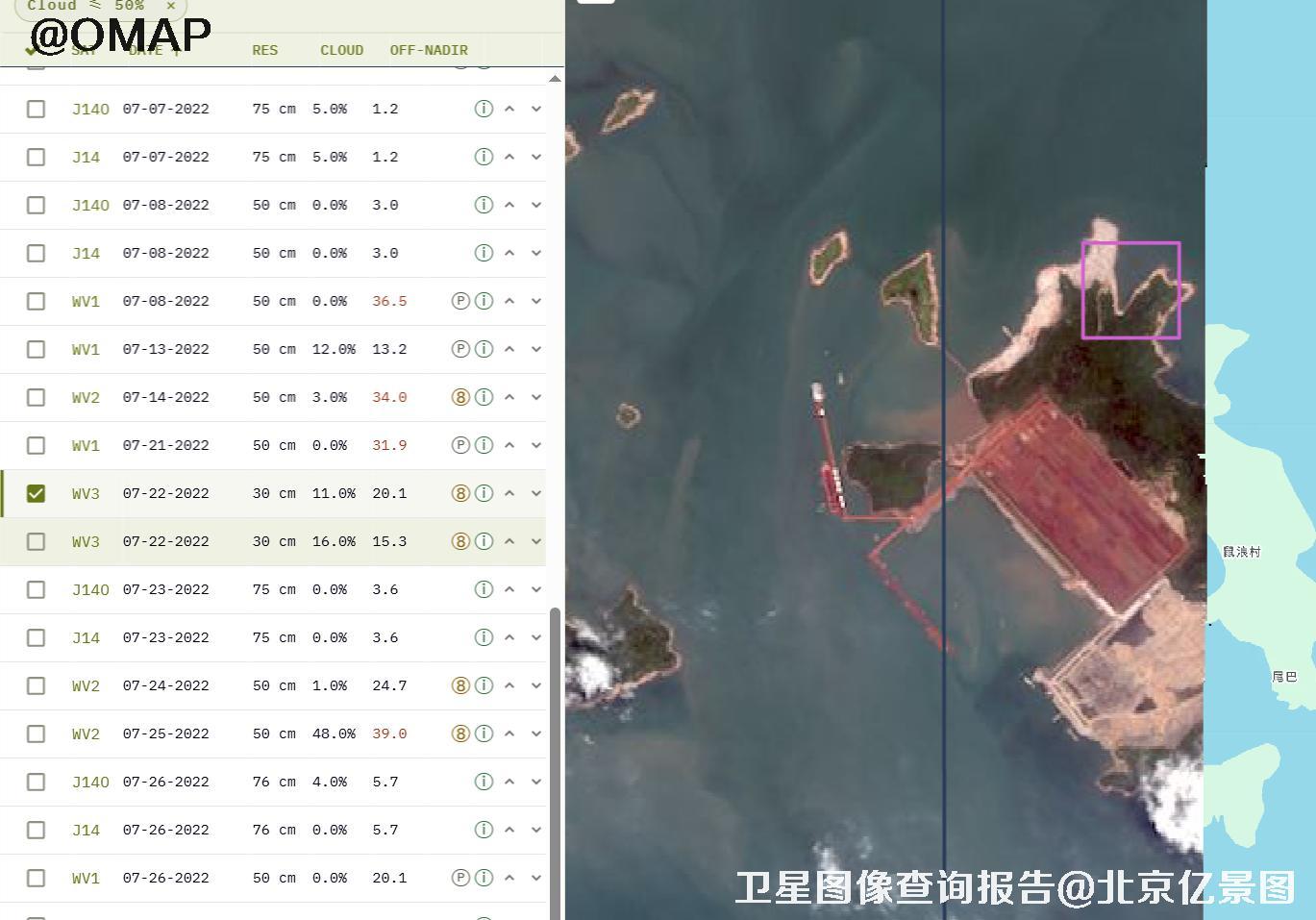
Task: Expand the WV1 07-21-2022 row down chevron
Action: pos(536,445)
